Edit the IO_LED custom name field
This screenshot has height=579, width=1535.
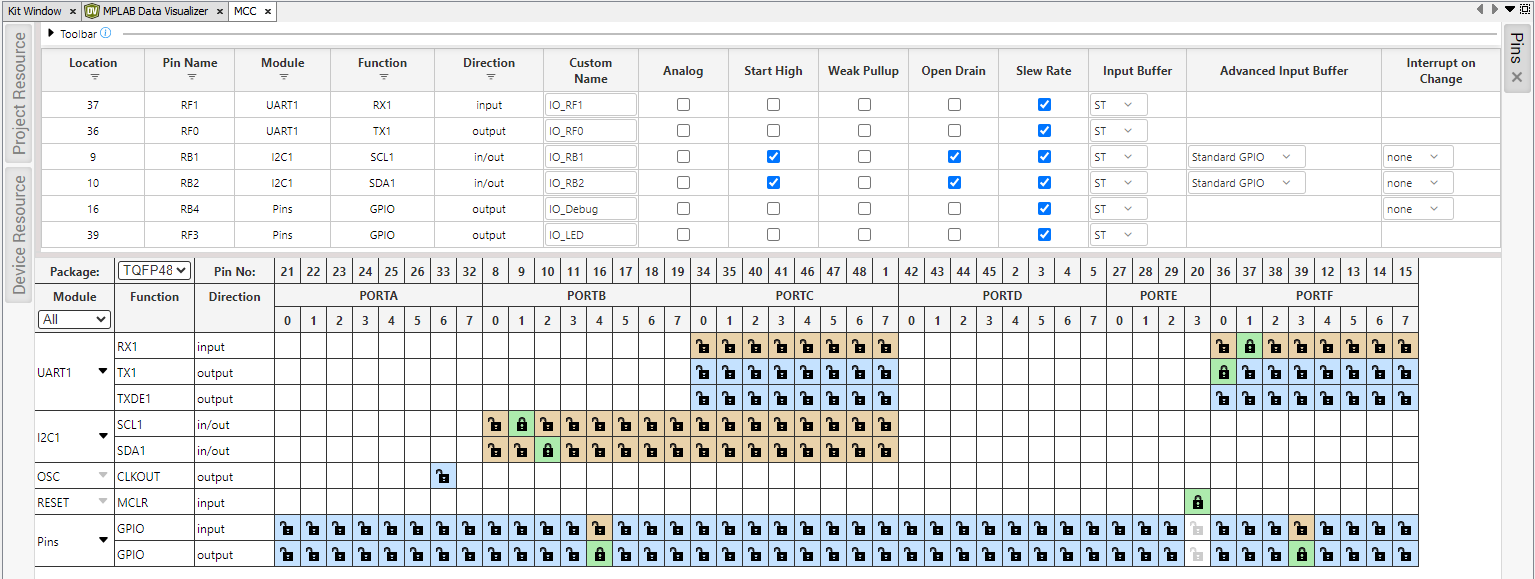pos(591,234)
